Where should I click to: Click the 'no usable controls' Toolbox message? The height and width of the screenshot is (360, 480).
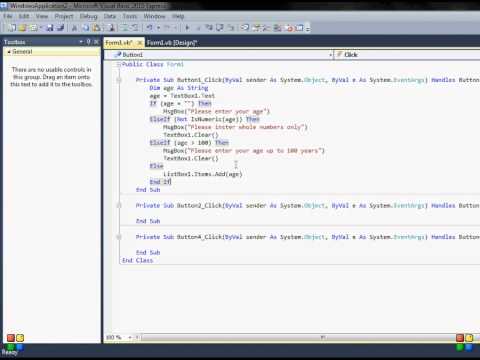click(x=51, y=77)
